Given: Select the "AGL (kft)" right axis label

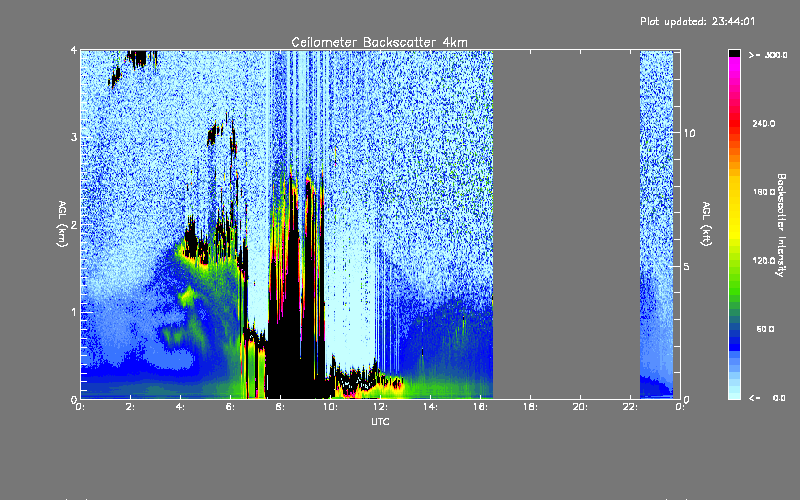Looking at the screenshot, I should (x=706, y=223).
